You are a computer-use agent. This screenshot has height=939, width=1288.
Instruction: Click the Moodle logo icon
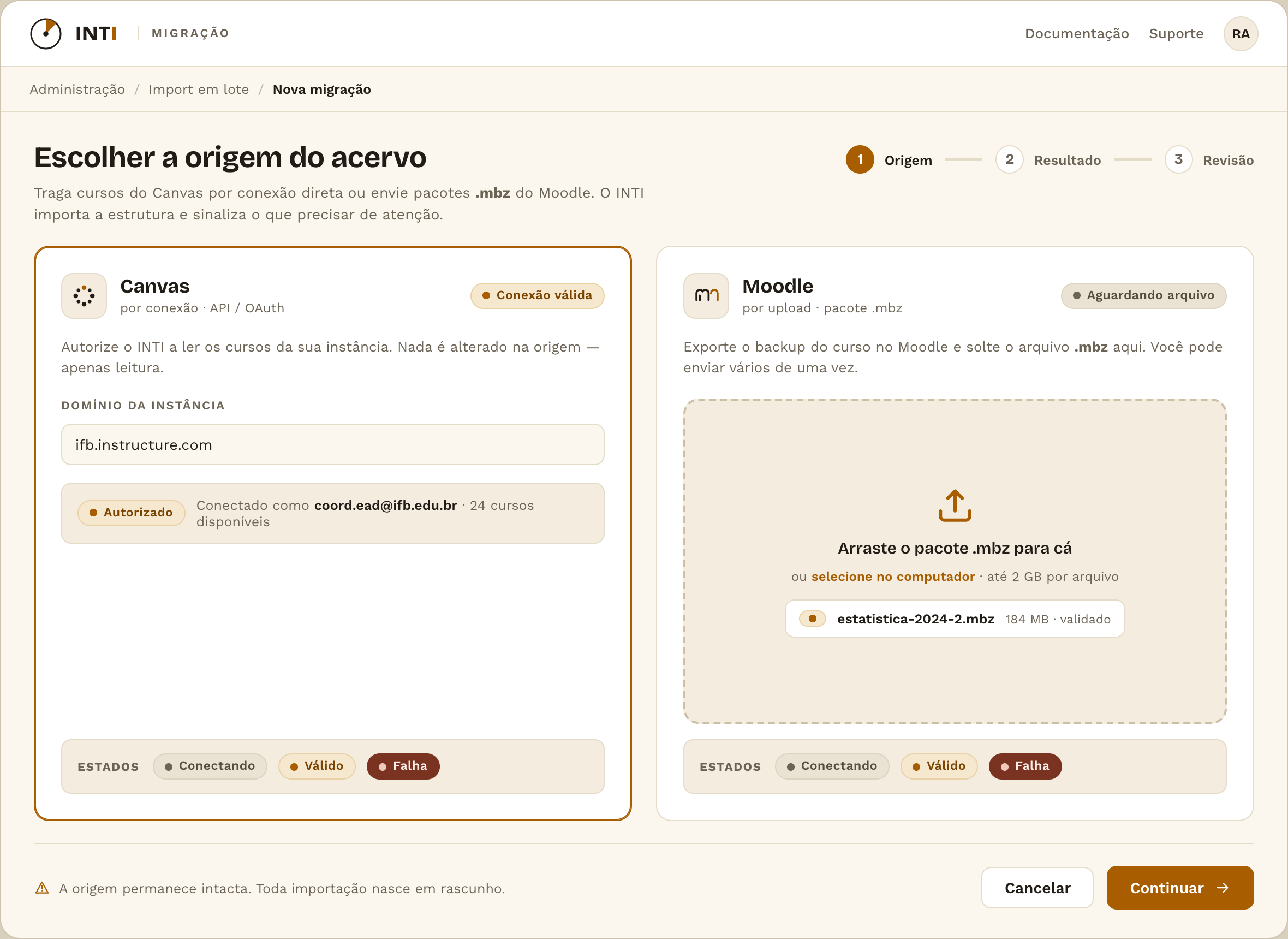pyautogui.click(x=706, y=295)
